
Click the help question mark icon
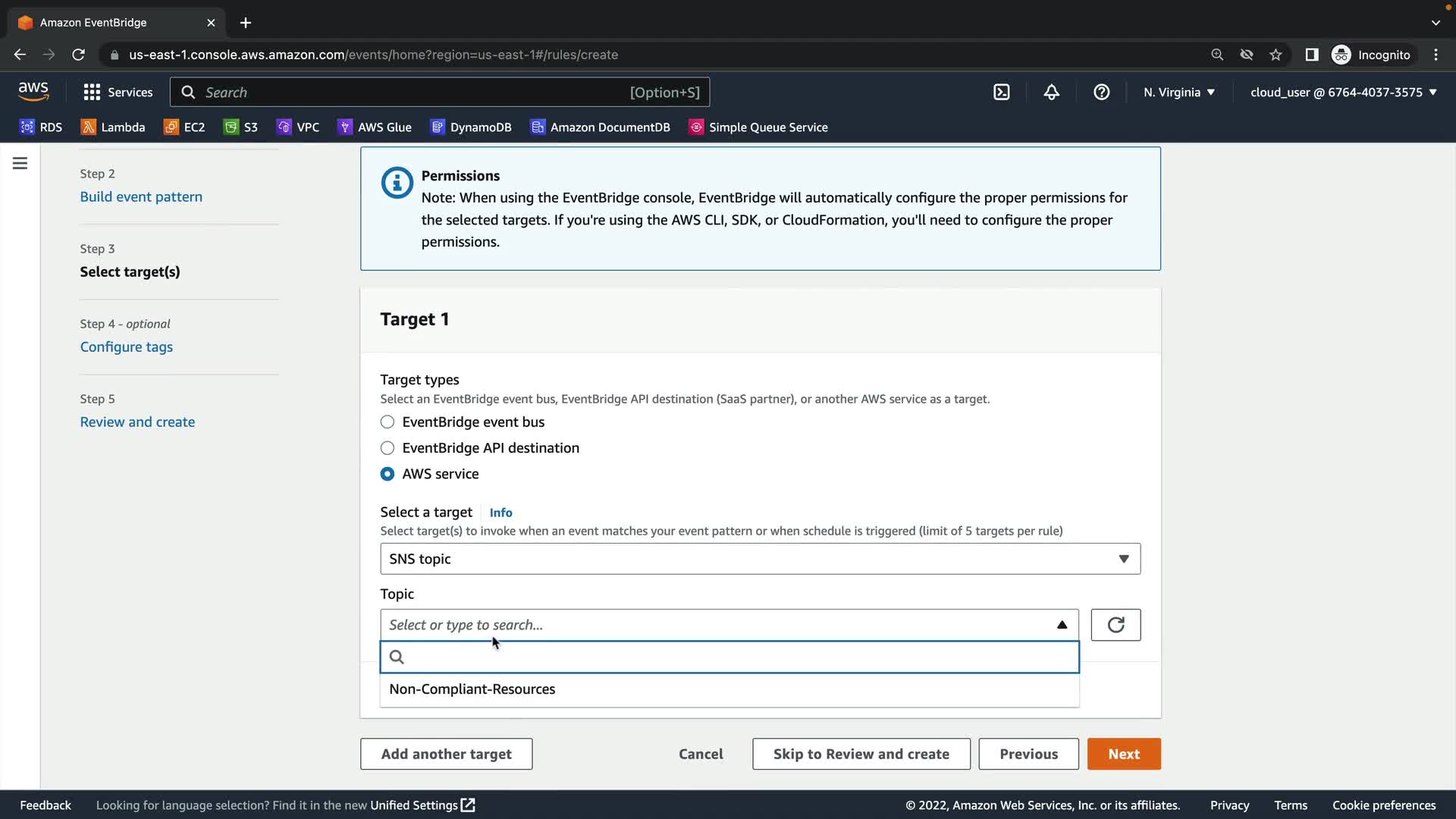coord(1101,93)
